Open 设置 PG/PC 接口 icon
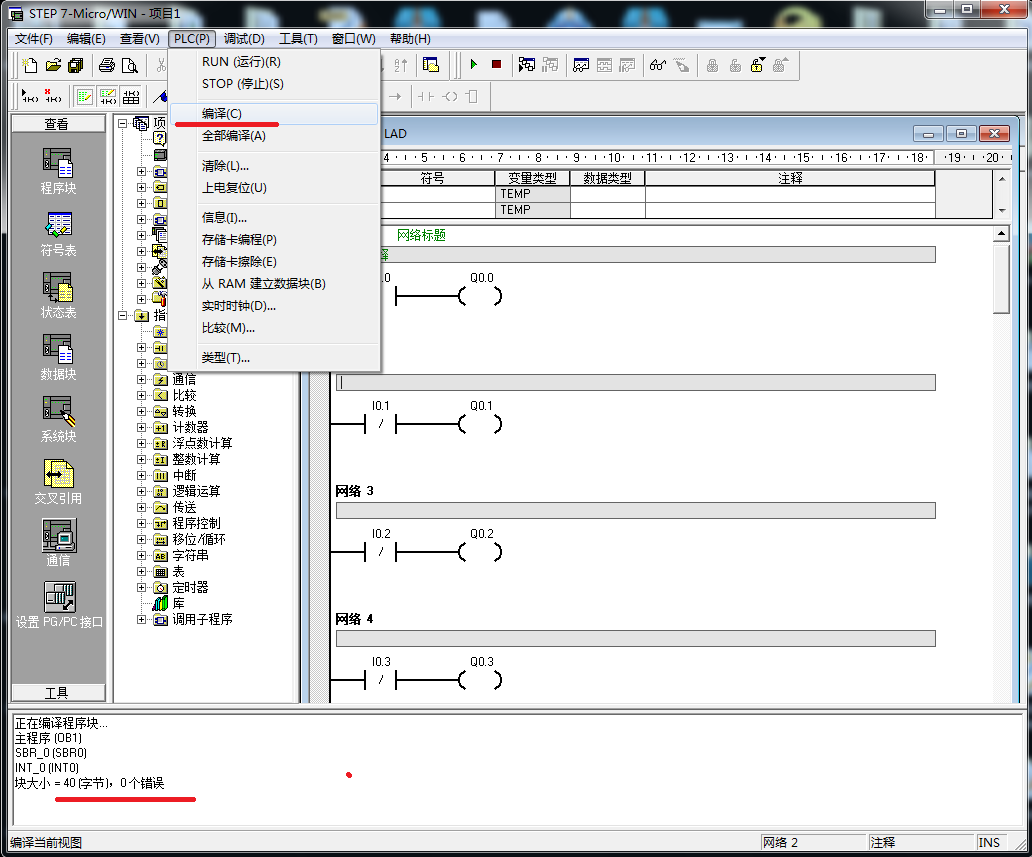Viewport: 1032px width, 857px height. point(59,604)
